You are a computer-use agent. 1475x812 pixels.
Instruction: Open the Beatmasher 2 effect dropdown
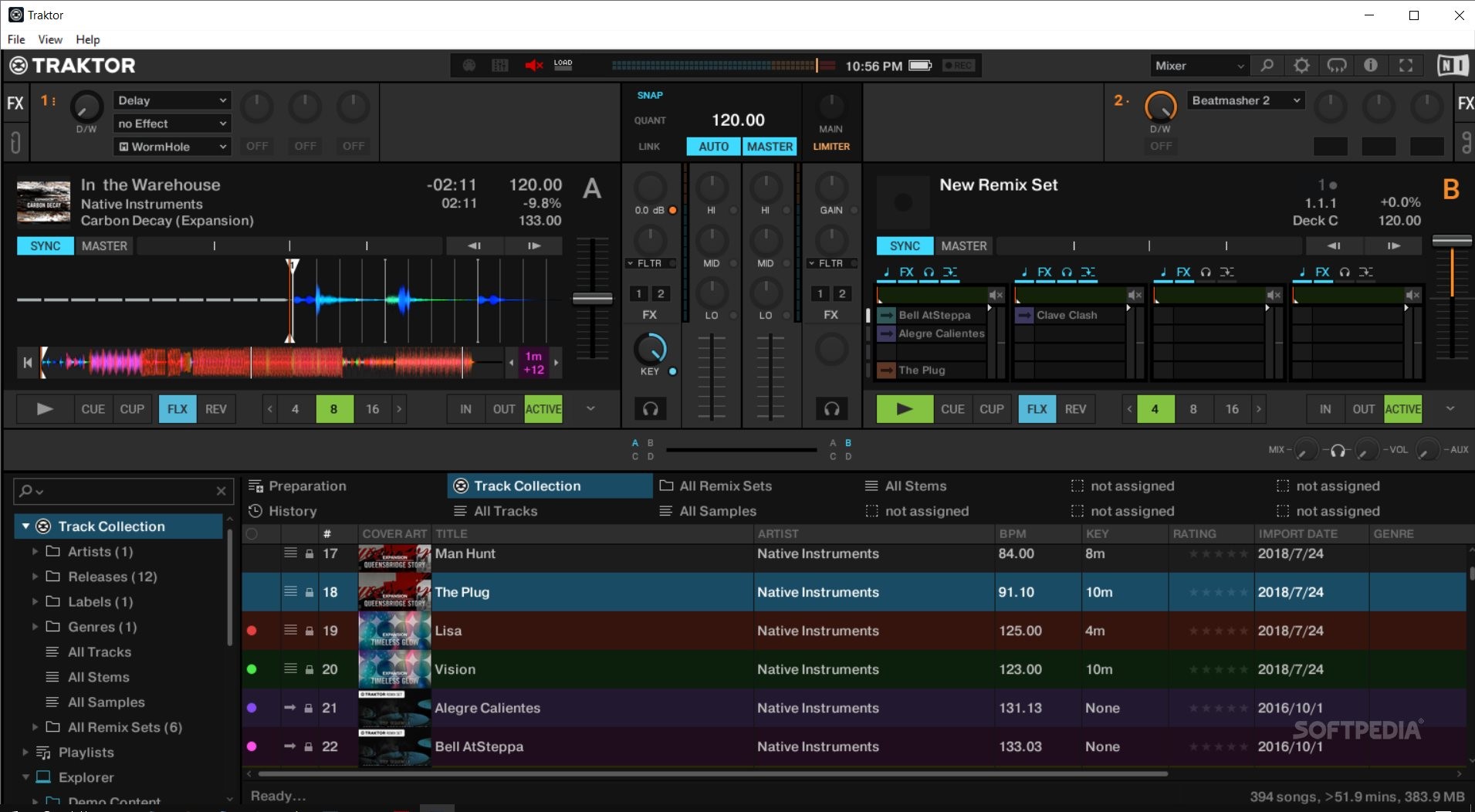click(1246, 100)
